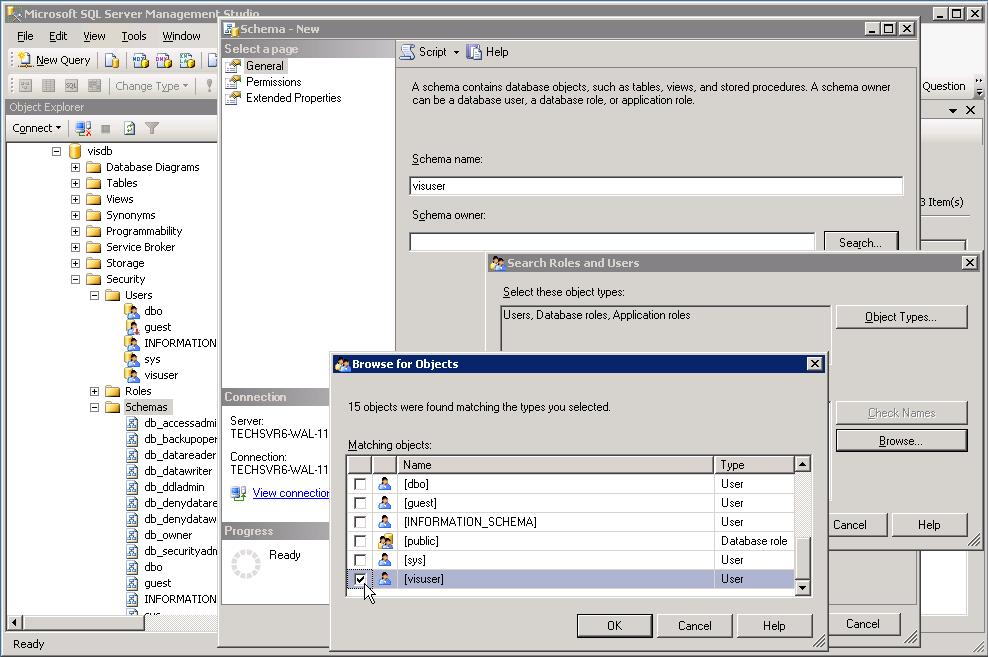988x657 pixels.
Task: Click the Refresh icon in Object Explorer
Action: pos(129,129)
